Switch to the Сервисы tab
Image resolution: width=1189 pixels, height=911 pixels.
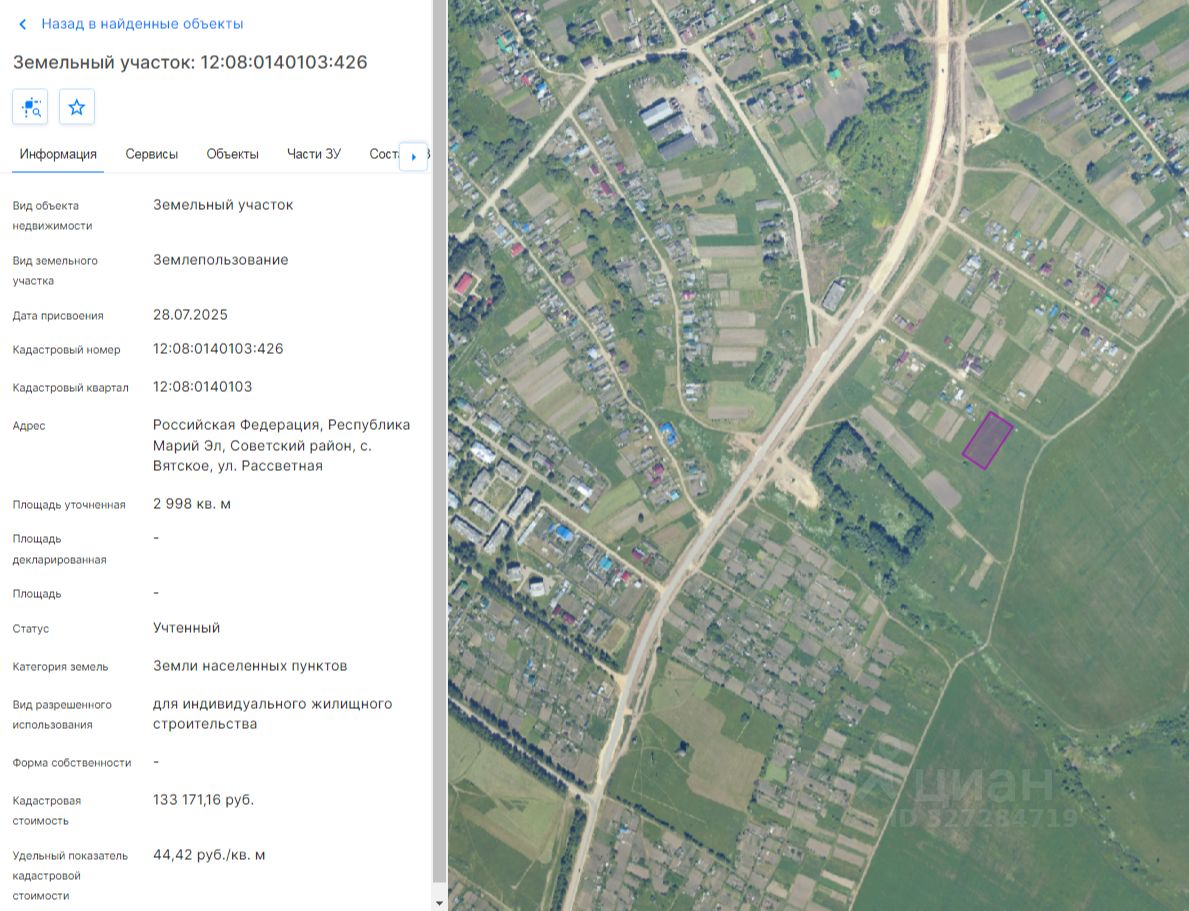152,154
